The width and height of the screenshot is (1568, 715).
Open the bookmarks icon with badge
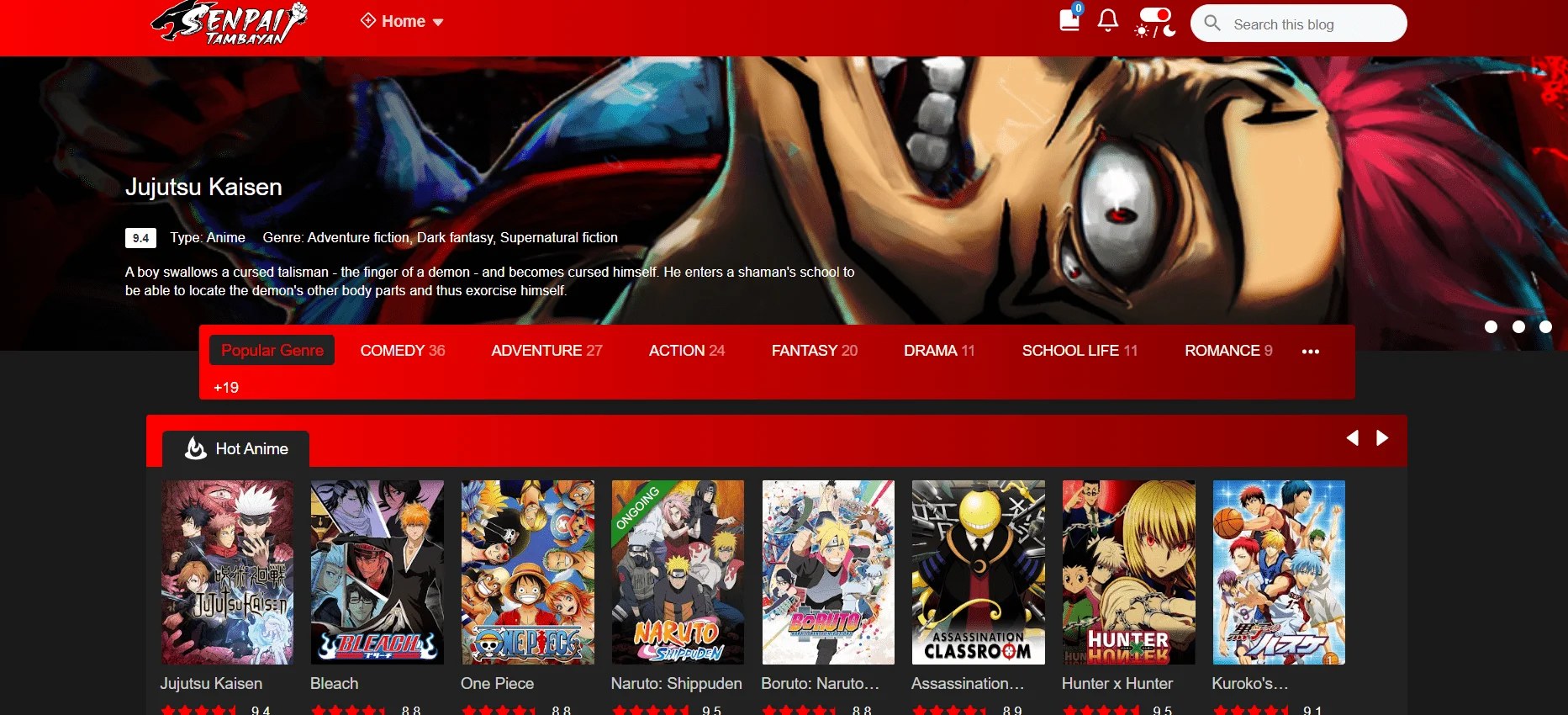click(1070, 19)
